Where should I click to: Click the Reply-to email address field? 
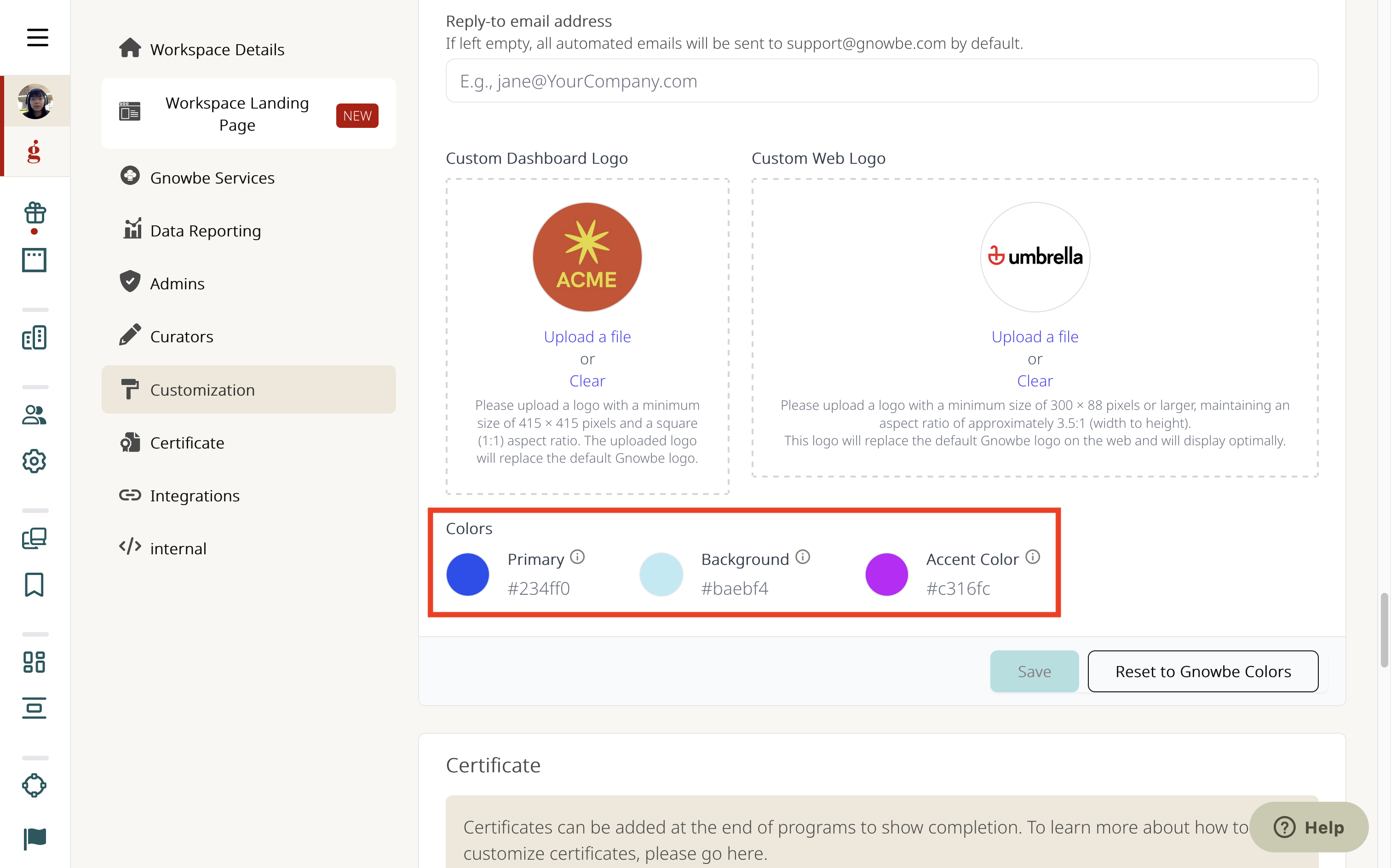pyautogui.click(x=882, y=81)
